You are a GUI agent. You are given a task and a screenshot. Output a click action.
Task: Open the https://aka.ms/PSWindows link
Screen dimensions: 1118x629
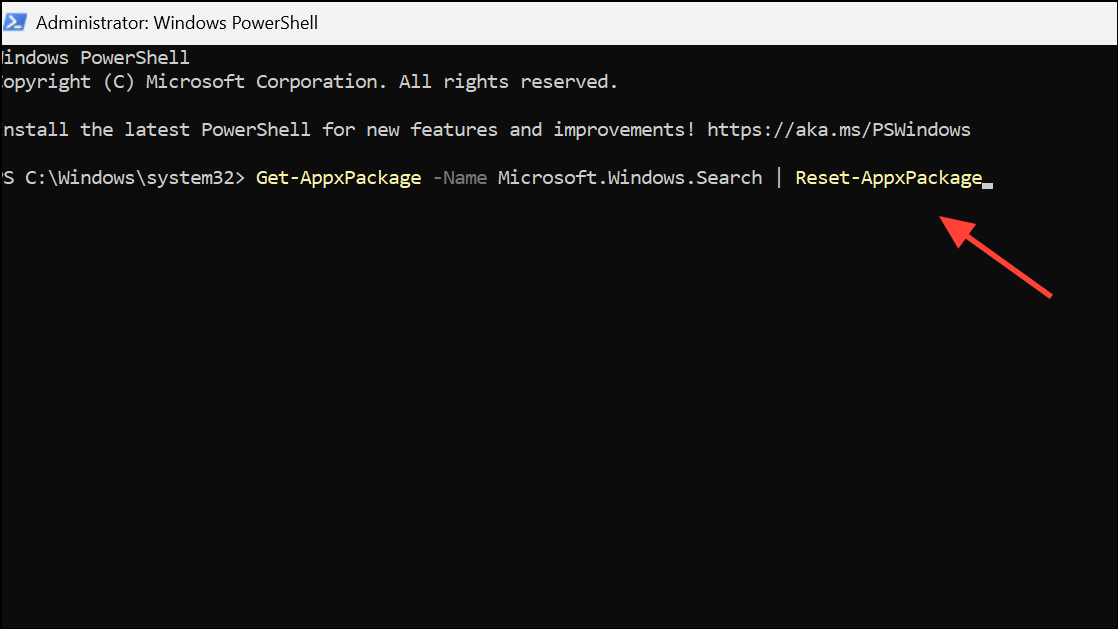(838, 129)
